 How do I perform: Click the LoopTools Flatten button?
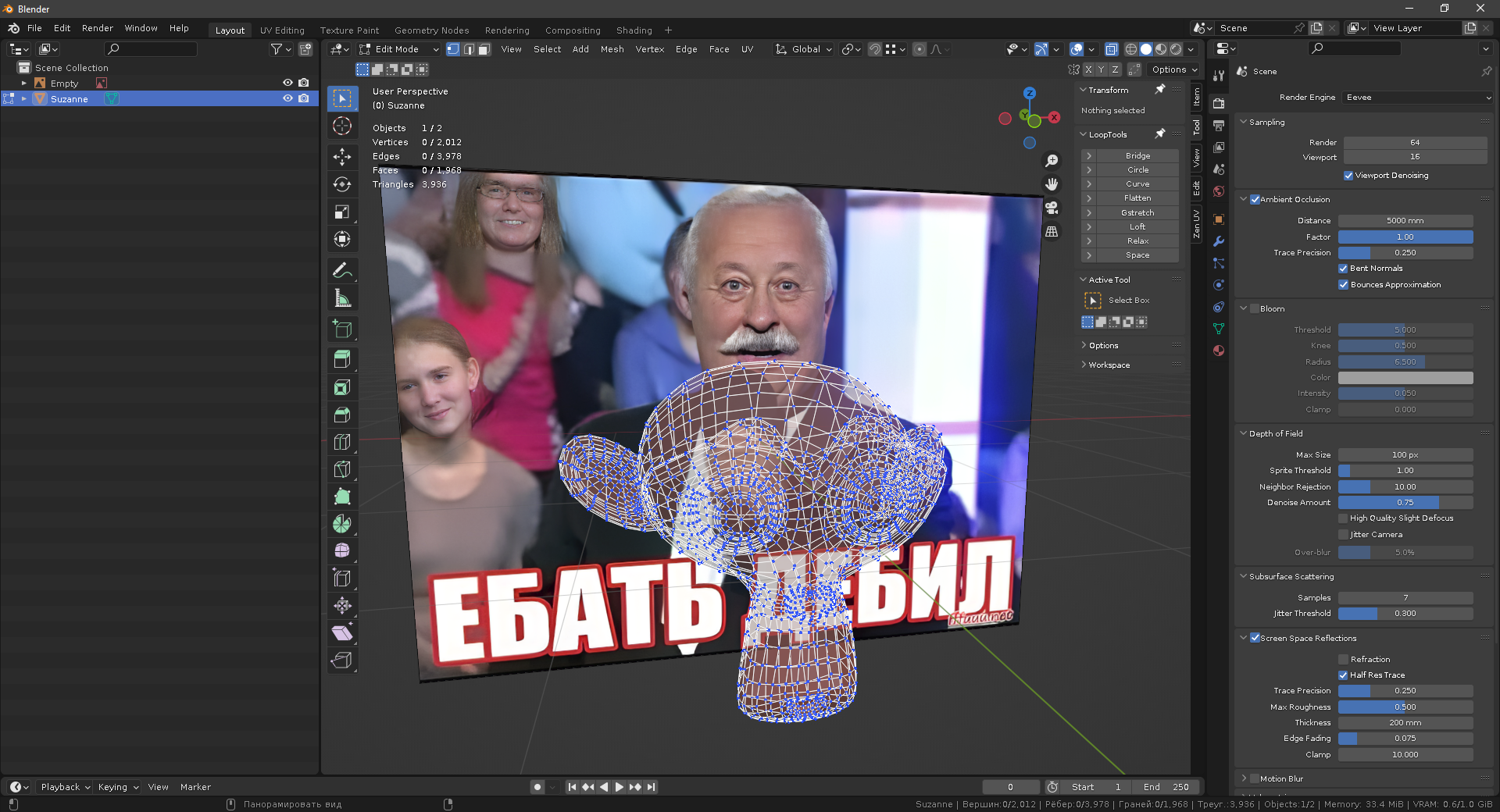coord(1137,198)
